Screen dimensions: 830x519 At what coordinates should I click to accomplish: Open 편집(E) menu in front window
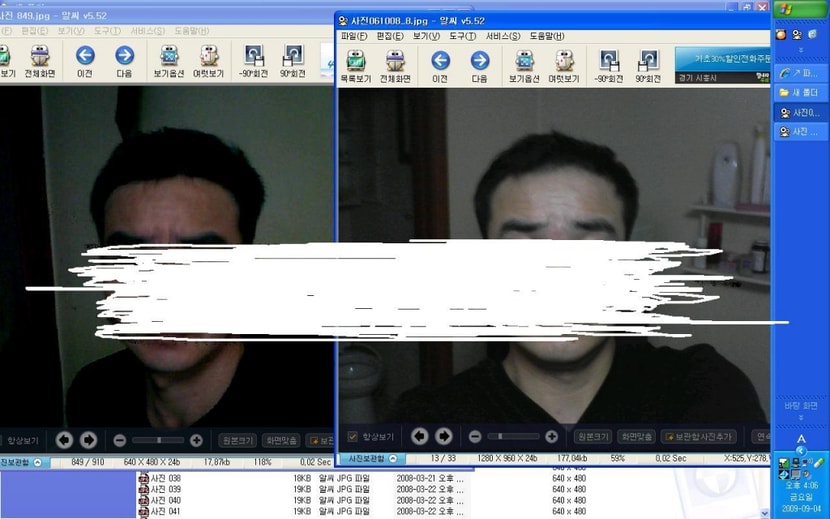point(390,36)
